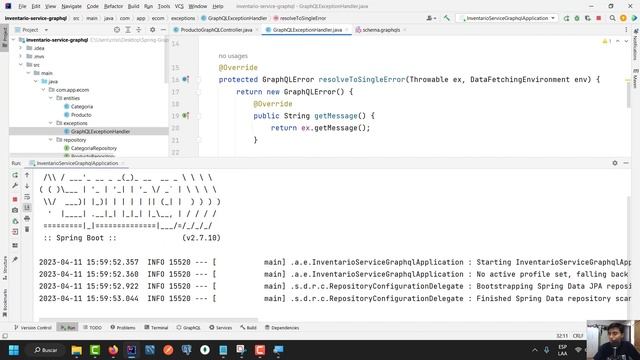Open the Build menu

pos(133,6)
